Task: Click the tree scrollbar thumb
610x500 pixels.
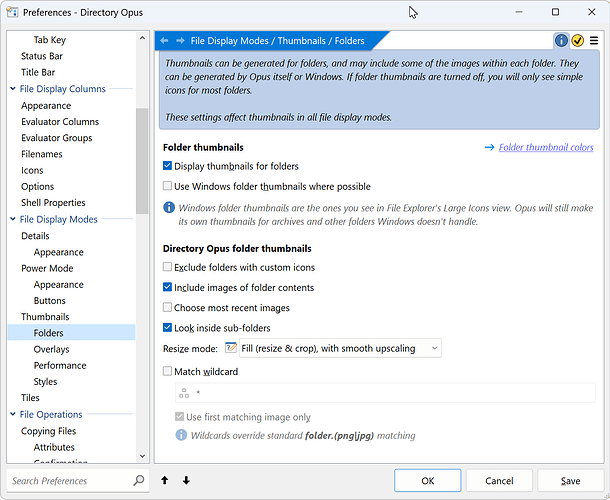Action: (x=142, y=161)
